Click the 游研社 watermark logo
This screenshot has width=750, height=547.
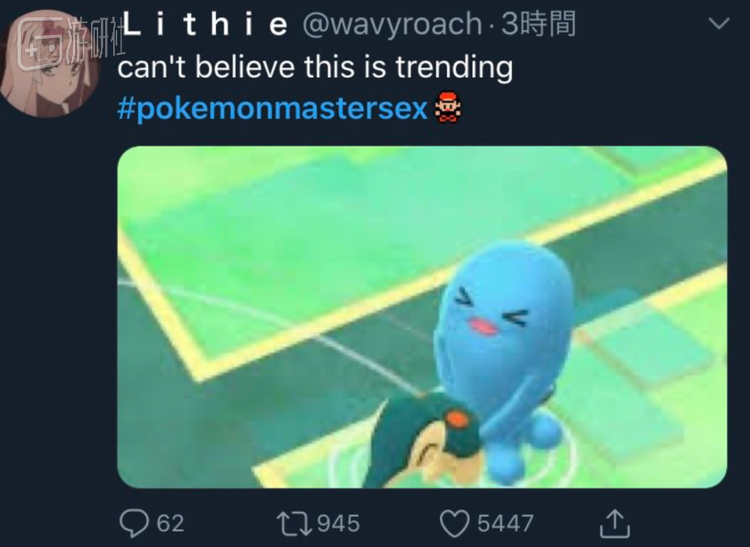72,42
